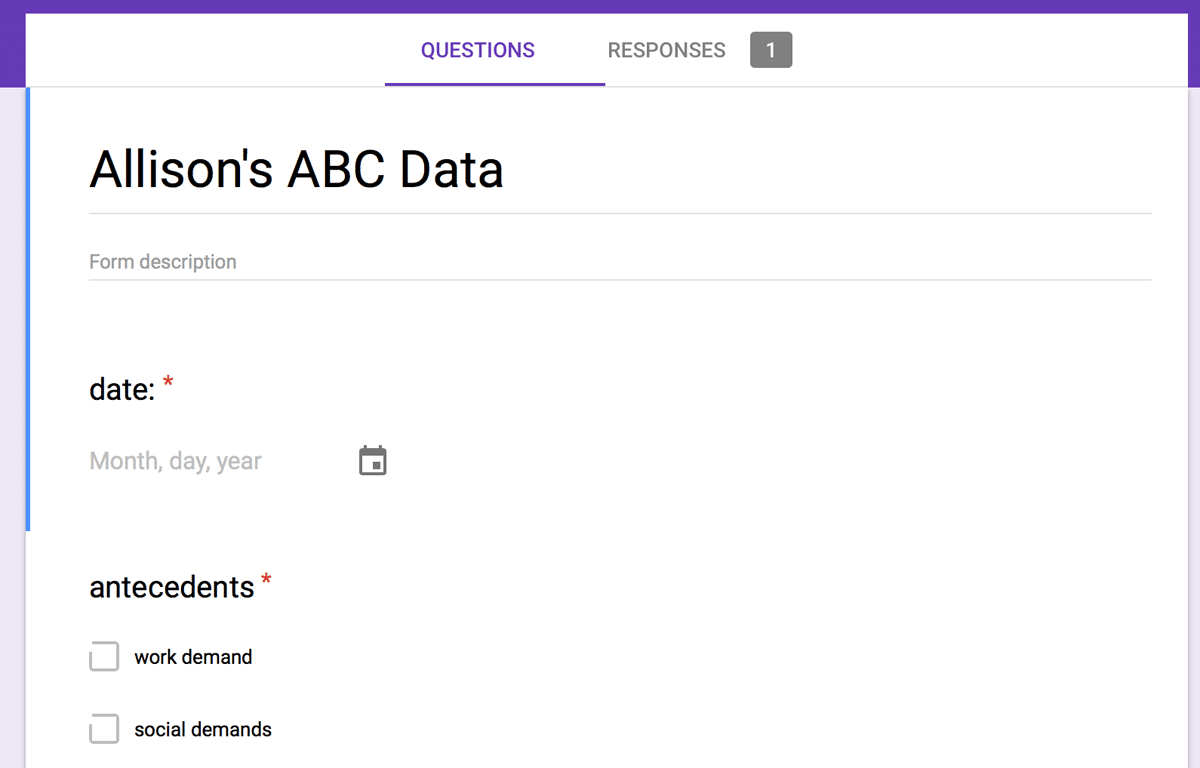Click the divider line under the form title

[620, 211]
